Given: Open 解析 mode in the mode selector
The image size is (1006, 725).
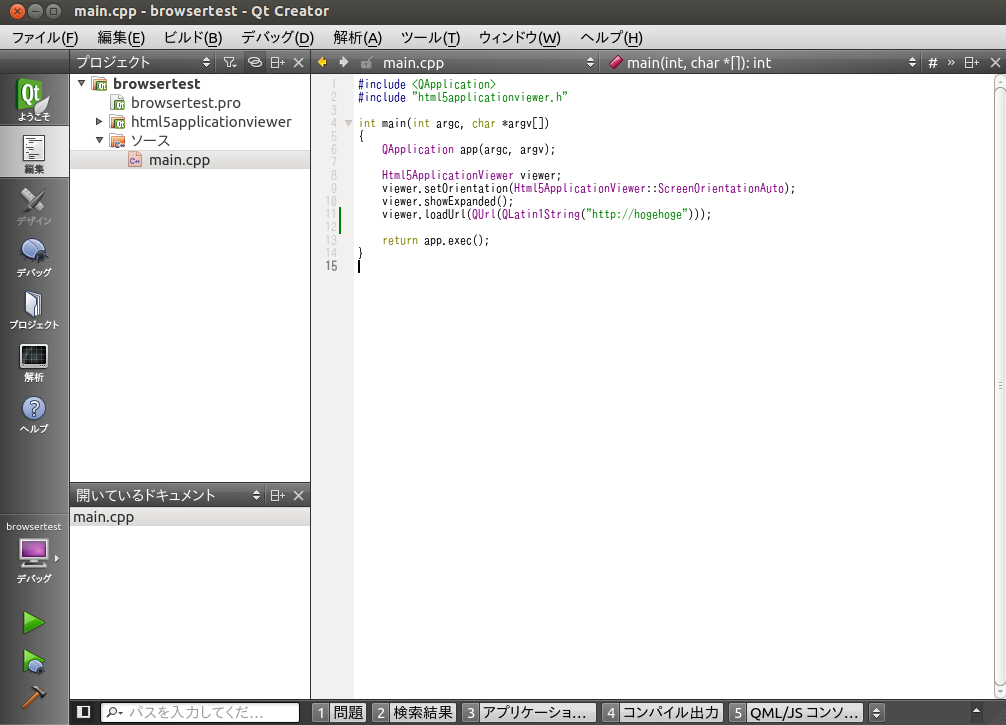Looking at the screenshot, I should pos(33,360).
